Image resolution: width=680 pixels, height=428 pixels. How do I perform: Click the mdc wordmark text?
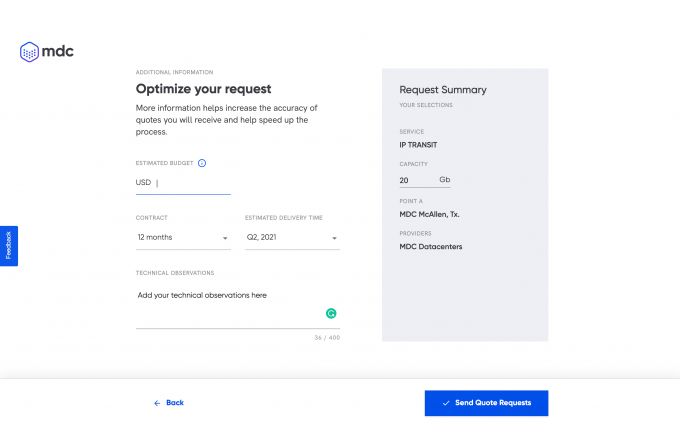58,51
